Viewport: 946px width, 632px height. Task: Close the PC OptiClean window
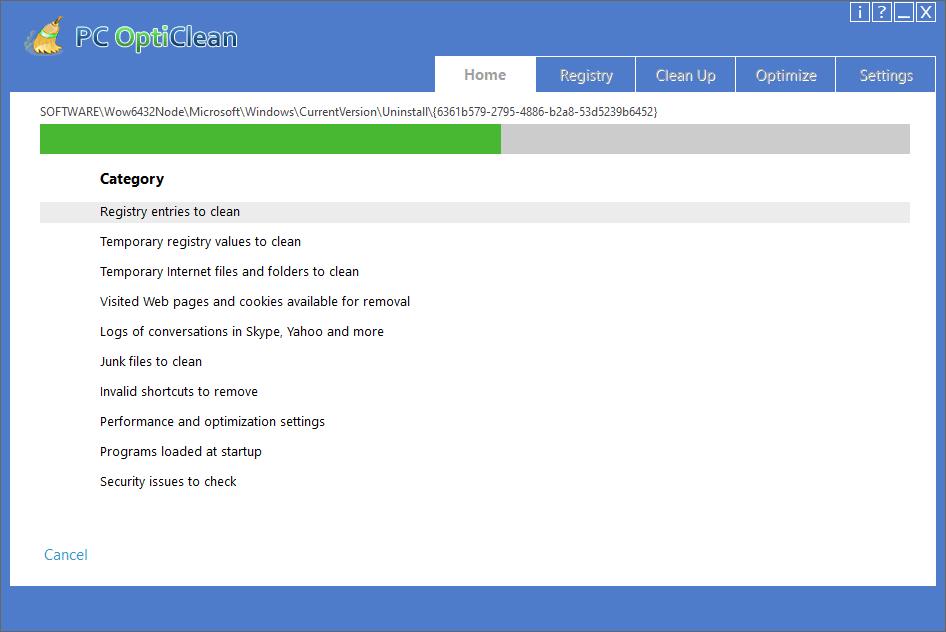click(925, 12)
